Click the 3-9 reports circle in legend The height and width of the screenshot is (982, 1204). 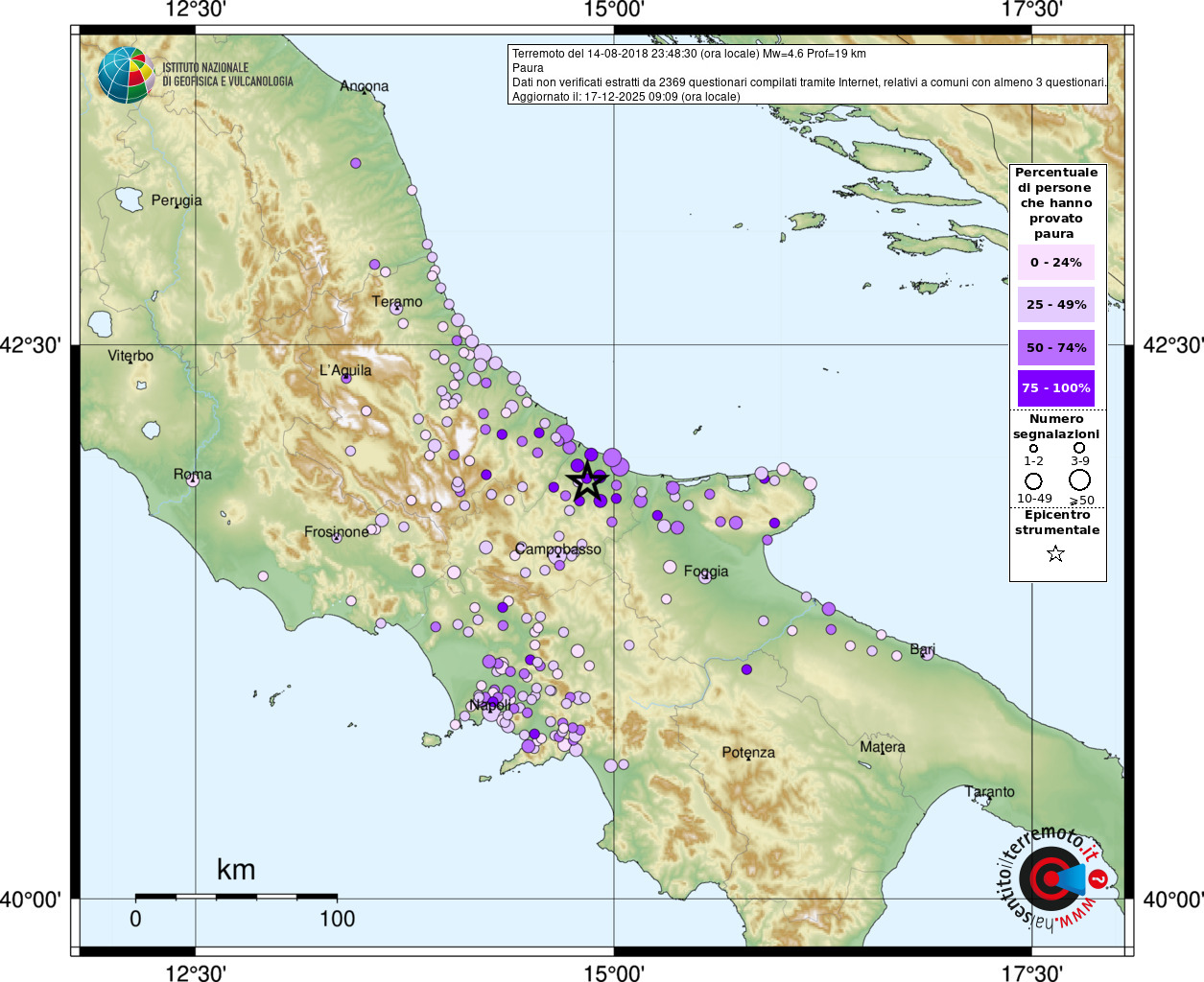click(x=1079, y=448)
